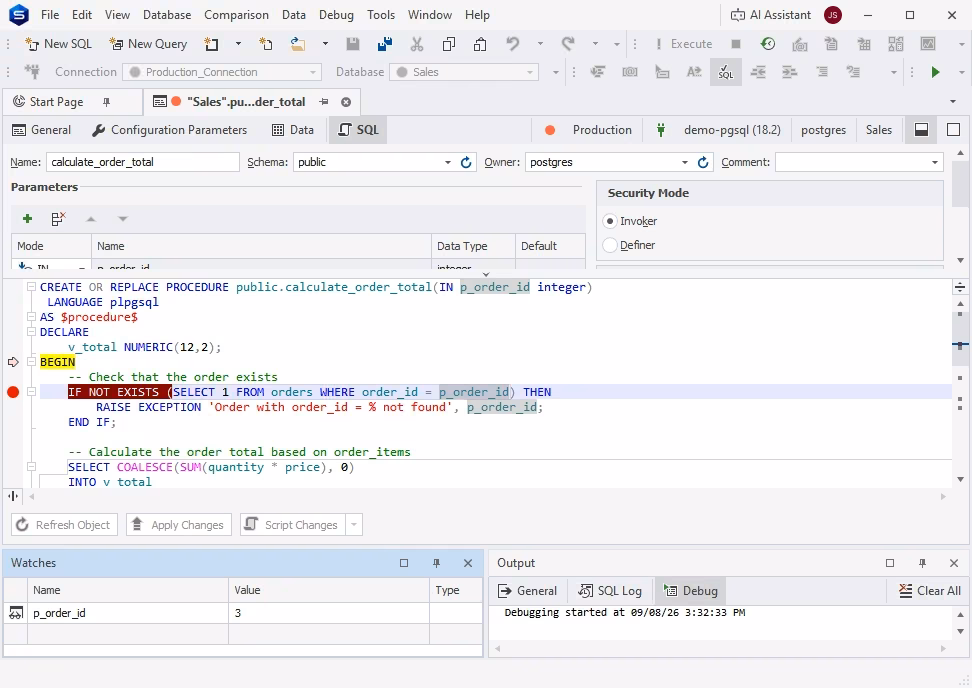972x688 pixels.
Task: Refresh the Schema list with the reload icon
Action: [x=466, y=162]
